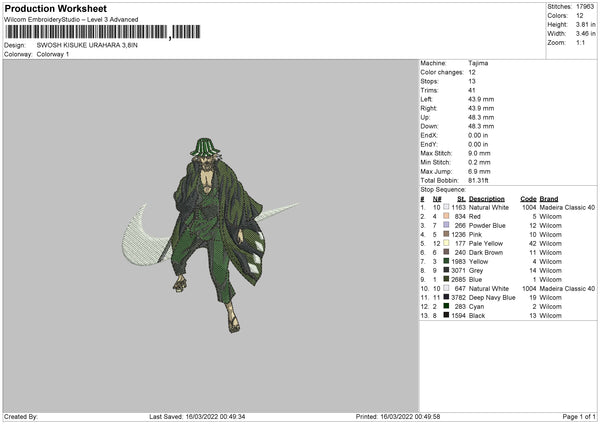This screenshot has width=600, height=424.
Task: Click Madeira Classic 40 in row 1
Action: tap(567, 207)
